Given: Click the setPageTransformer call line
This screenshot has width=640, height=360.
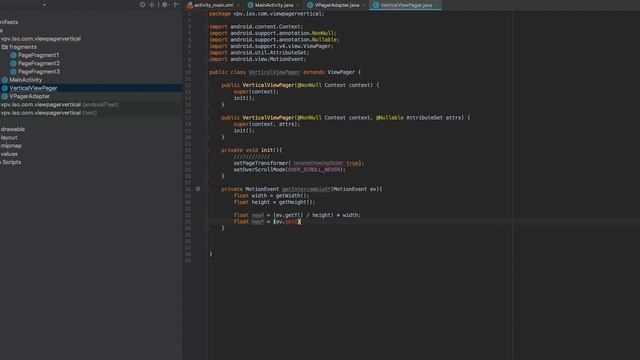Looking at the screenshot, I should 299,163.
